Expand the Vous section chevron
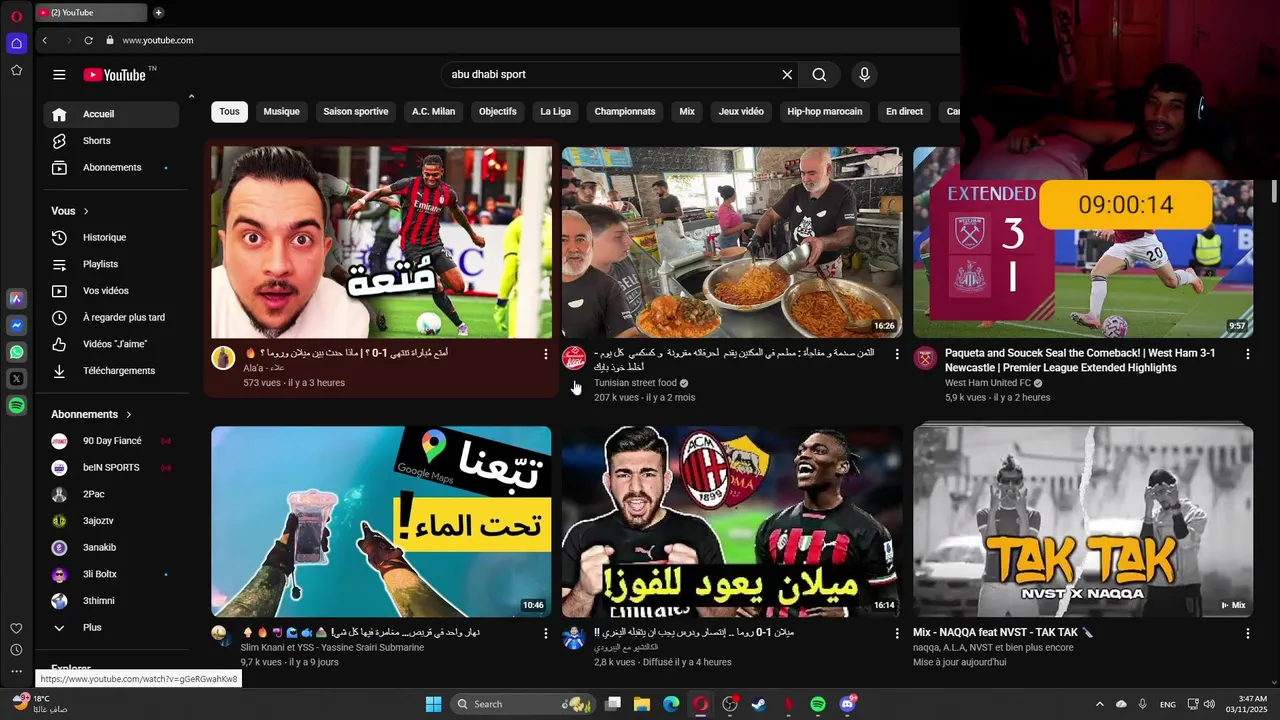 point(86,211)
